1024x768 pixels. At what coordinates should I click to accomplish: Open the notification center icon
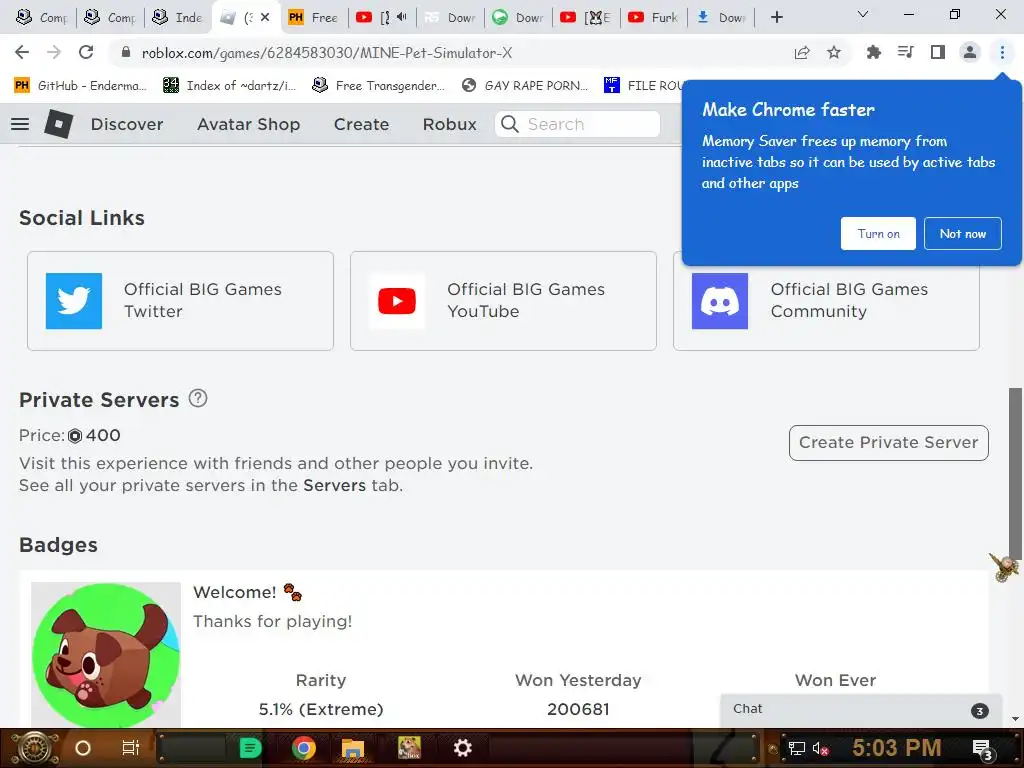(x=982, y=749)
